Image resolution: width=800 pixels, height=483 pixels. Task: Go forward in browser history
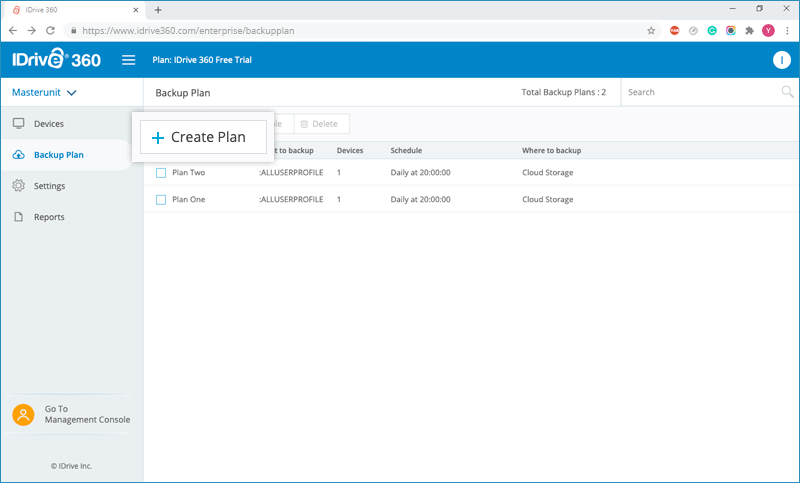32,31
